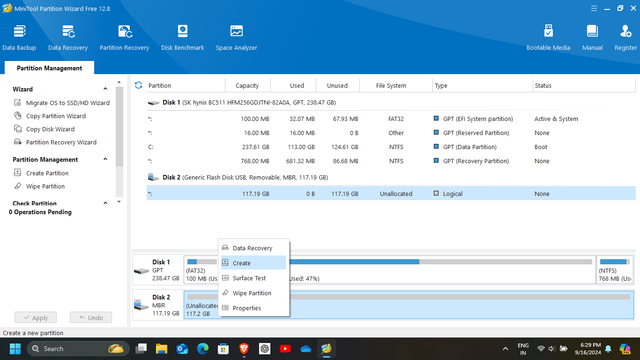Select the EFI System partition row

[x=391, y=119]
